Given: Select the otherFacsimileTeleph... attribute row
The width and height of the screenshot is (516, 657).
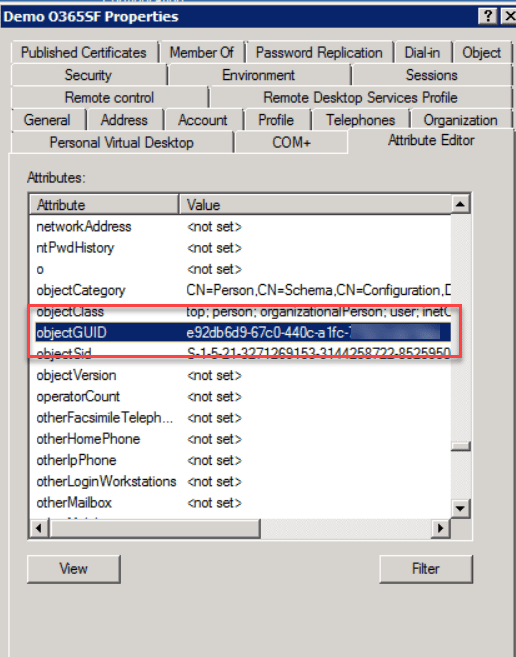Looking at the screenshot, I should (x=240, y=418).
